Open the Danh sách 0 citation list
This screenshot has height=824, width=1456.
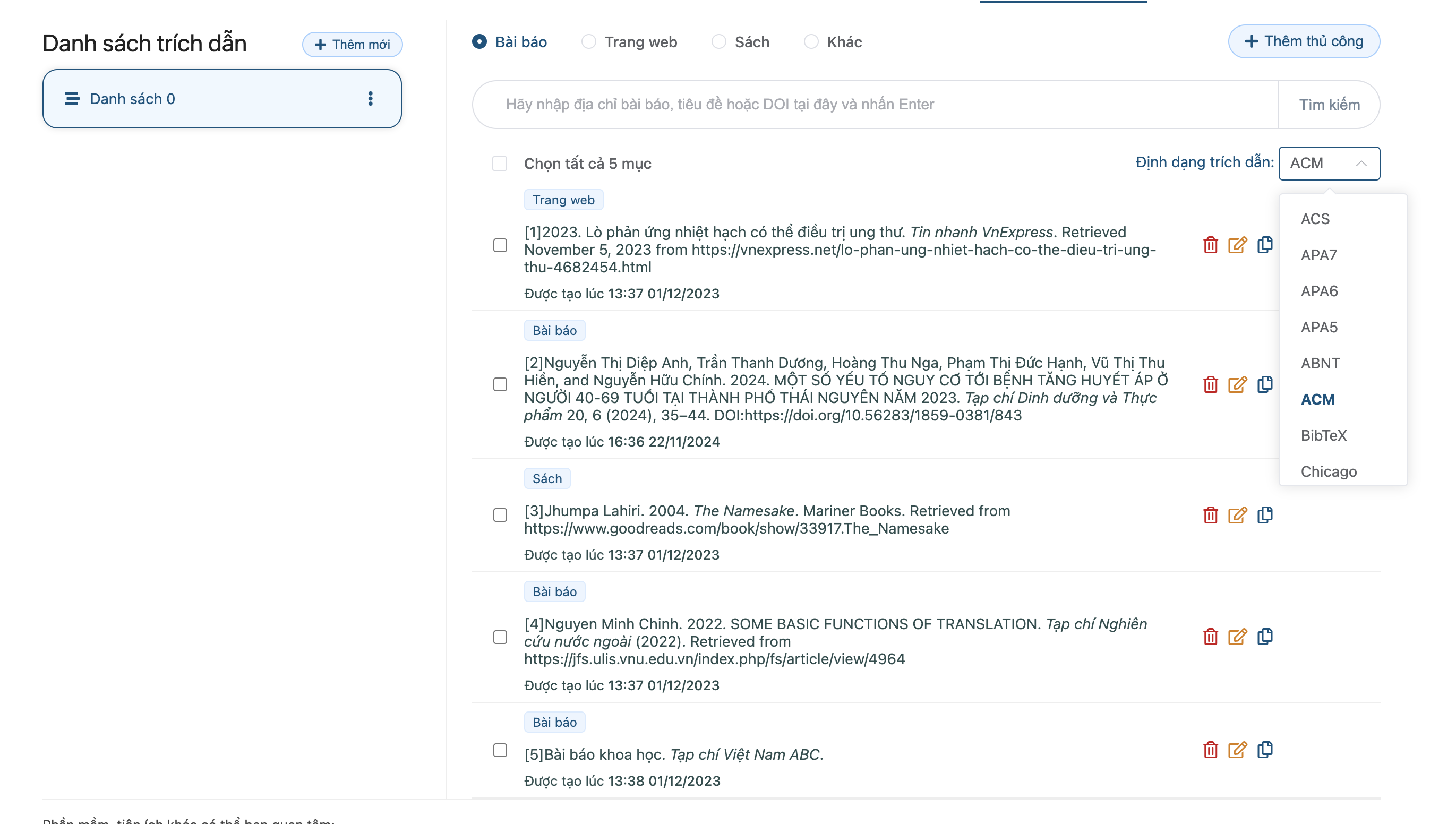222,98
